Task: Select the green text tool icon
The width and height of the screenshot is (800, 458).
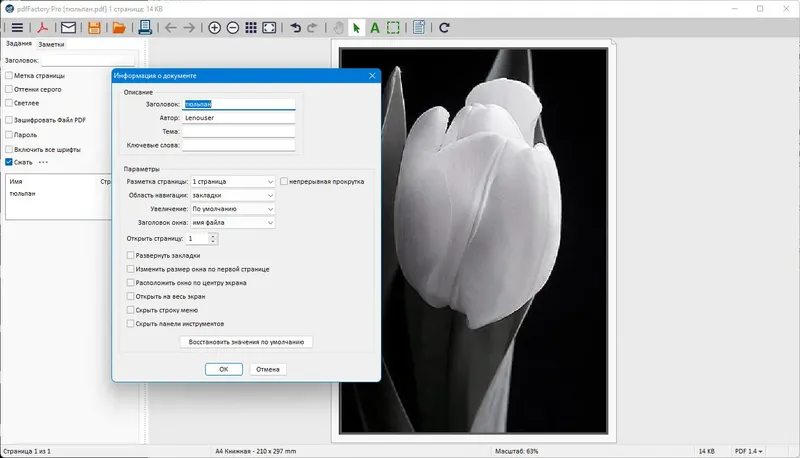Action: 375,28
